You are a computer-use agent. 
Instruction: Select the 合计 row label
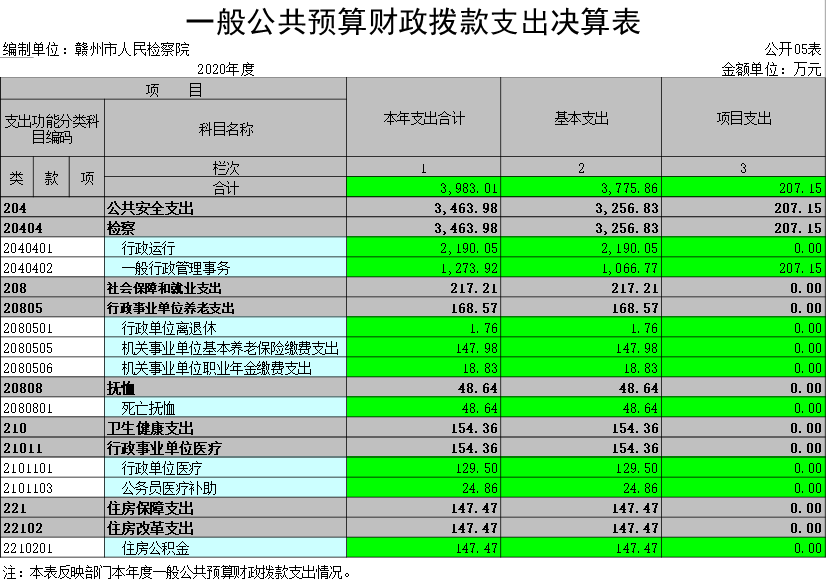pos(226,188)
